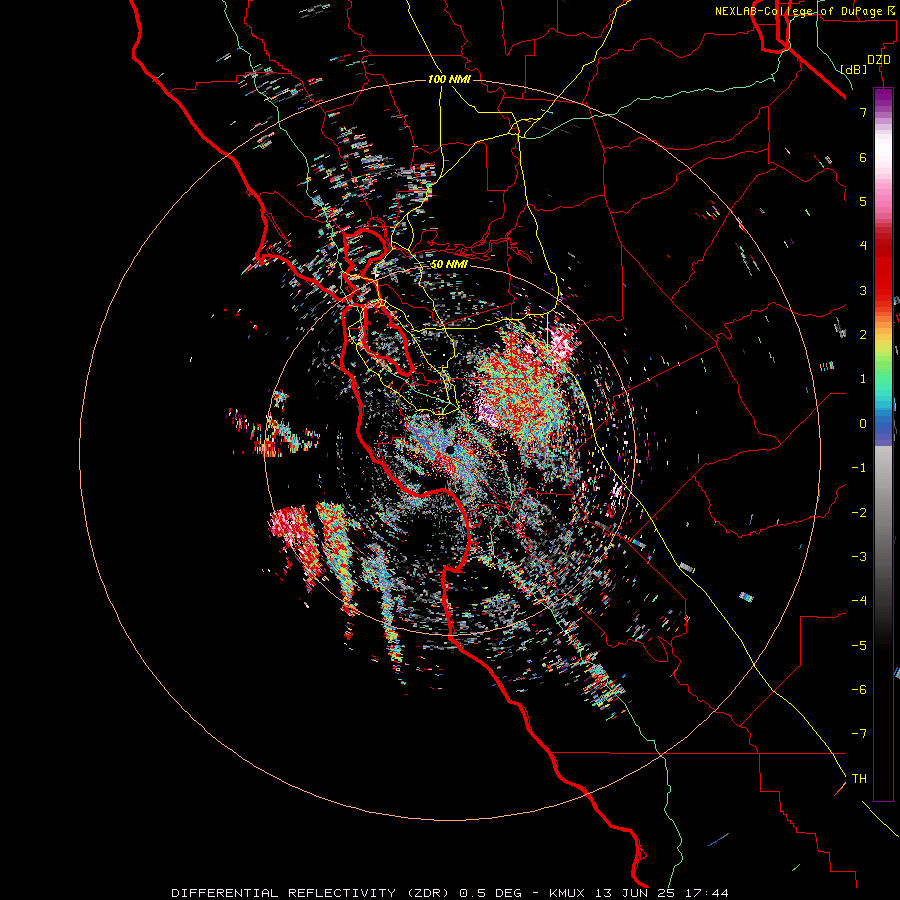The image size is (900, 900).
Task: Select the -3 value on the color scale
Action: (x=859, y=557)
